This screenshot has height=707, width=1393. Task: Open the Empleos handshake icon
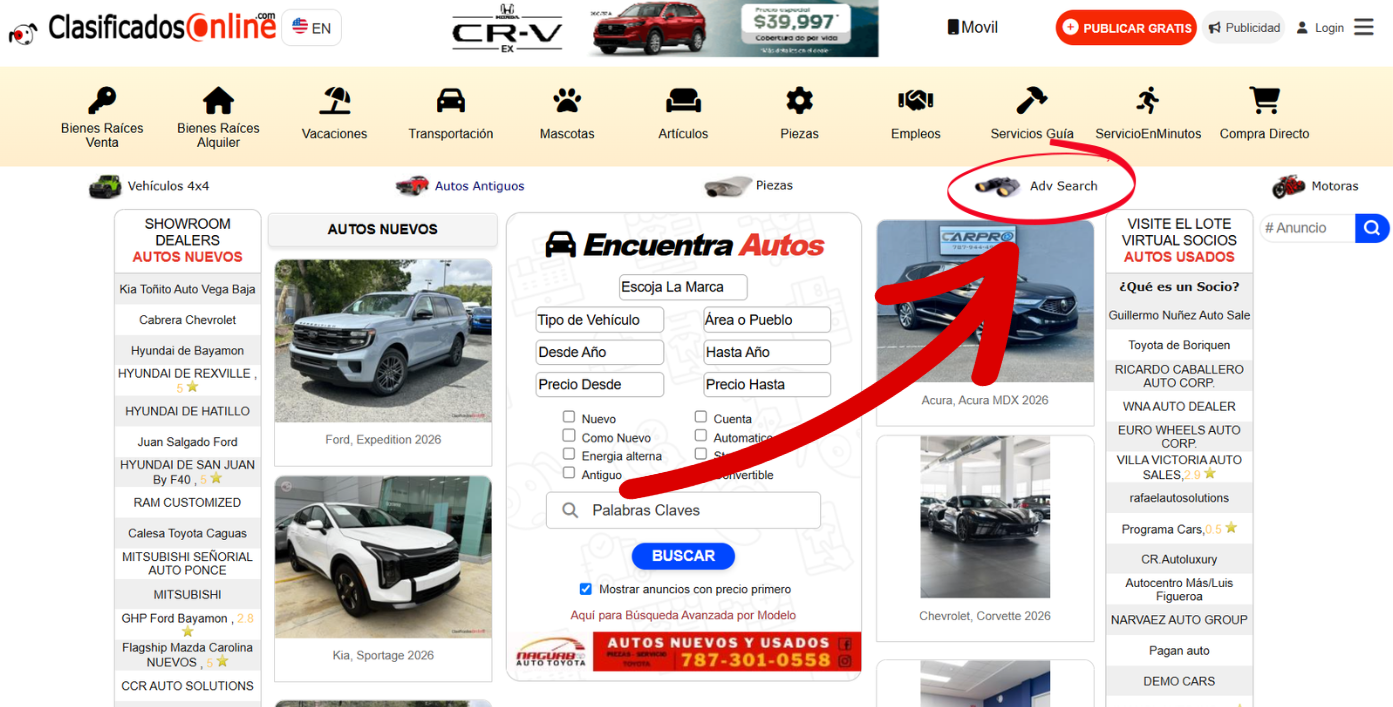click(x=915, y=100)
